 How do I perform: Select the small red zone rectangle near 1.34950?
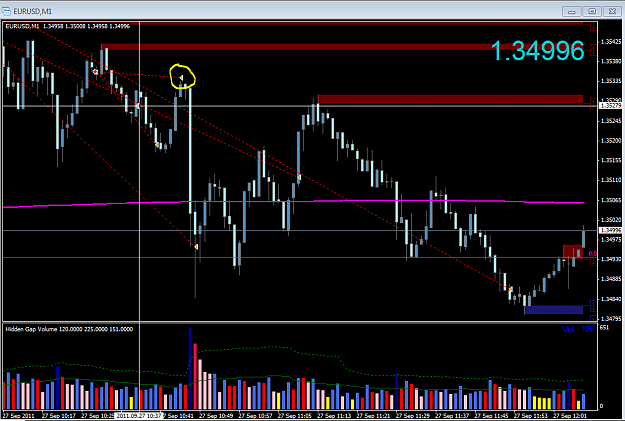pos(573,251)
